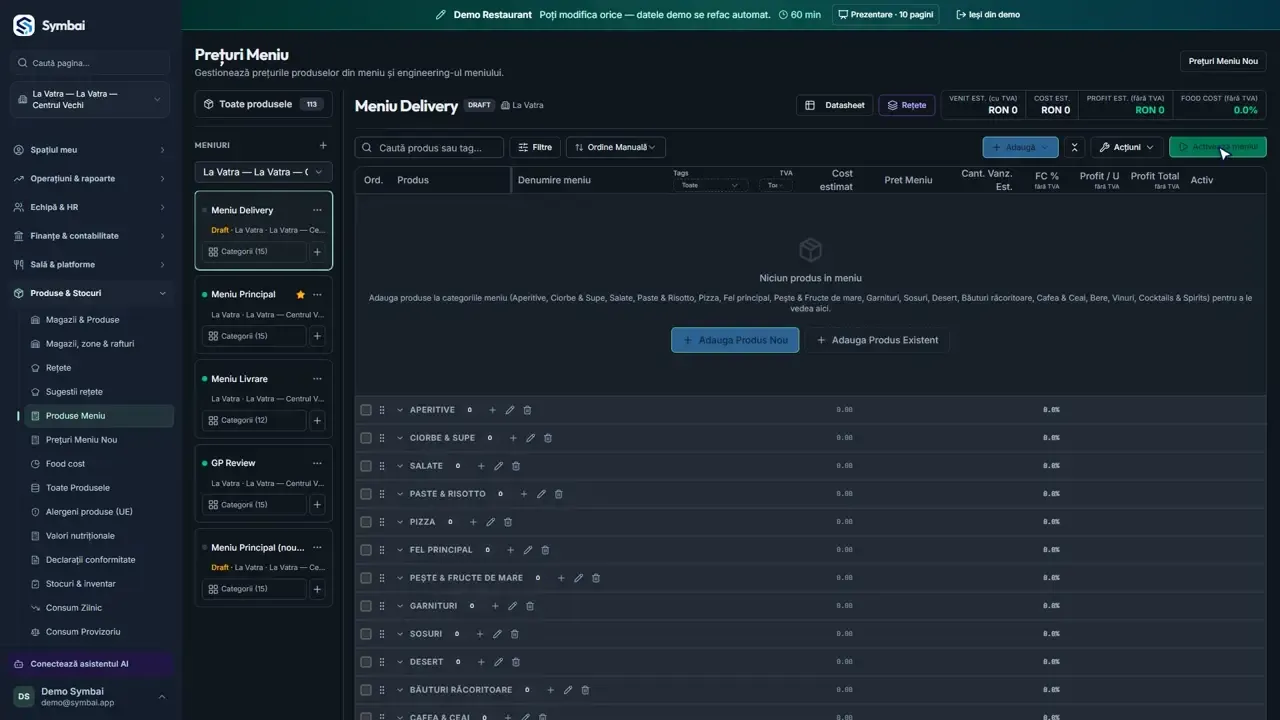Viewport: 1280px width, 720px height.
Task: Open the Acțiuni dropdown
Action: [1127, 147]
